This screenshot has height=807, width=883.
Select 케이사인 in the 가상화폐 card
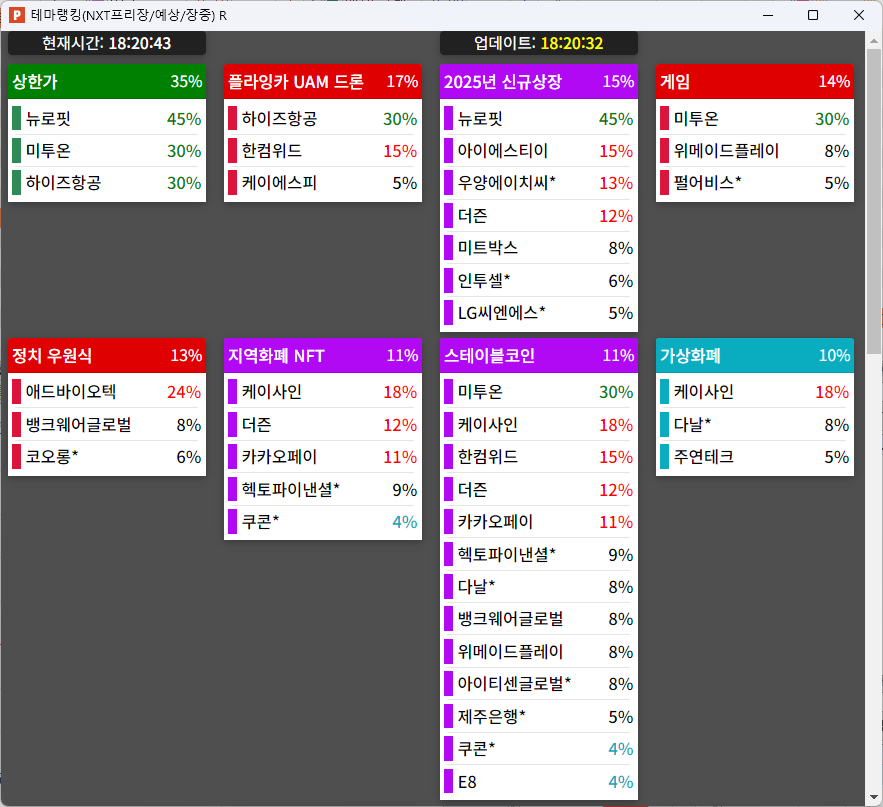755,392
